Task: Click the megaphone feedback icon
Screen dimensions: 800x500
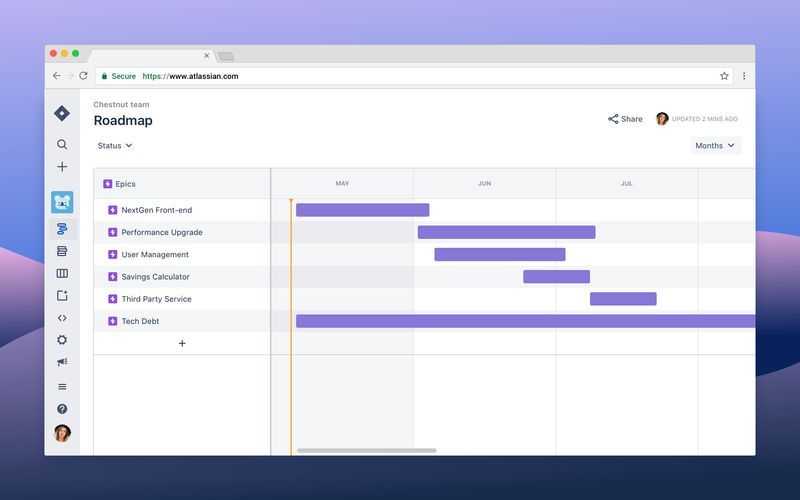Action: [62, 362]
